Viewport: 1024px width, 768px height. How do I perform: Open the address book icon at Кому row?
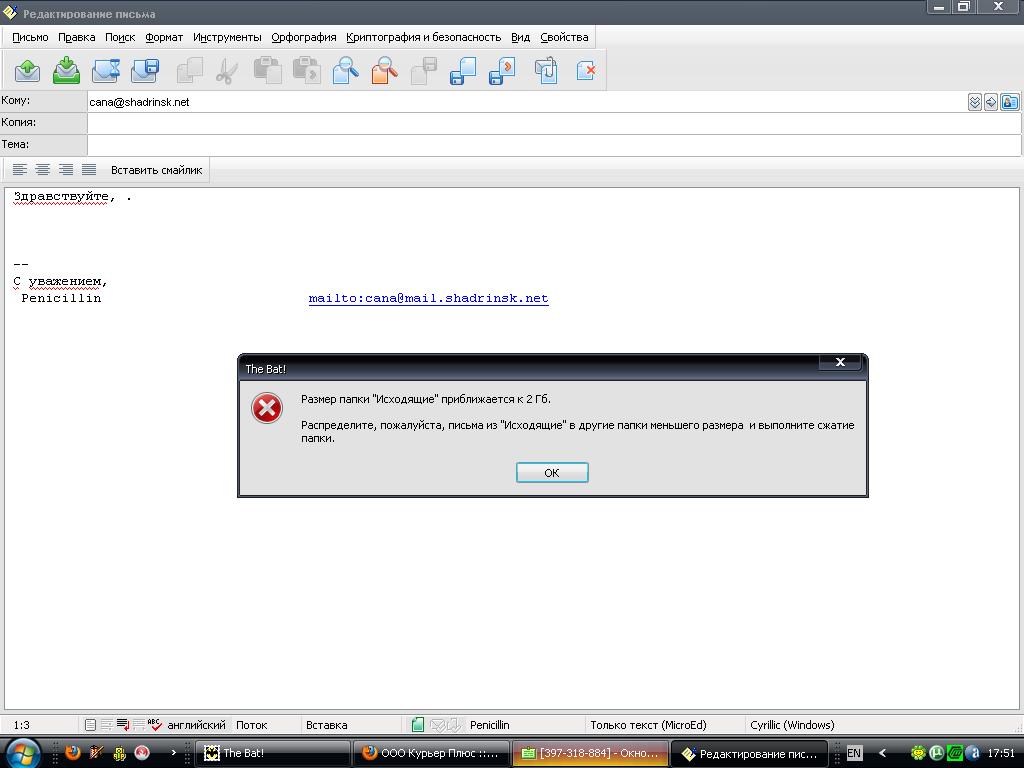point(1010,102)
